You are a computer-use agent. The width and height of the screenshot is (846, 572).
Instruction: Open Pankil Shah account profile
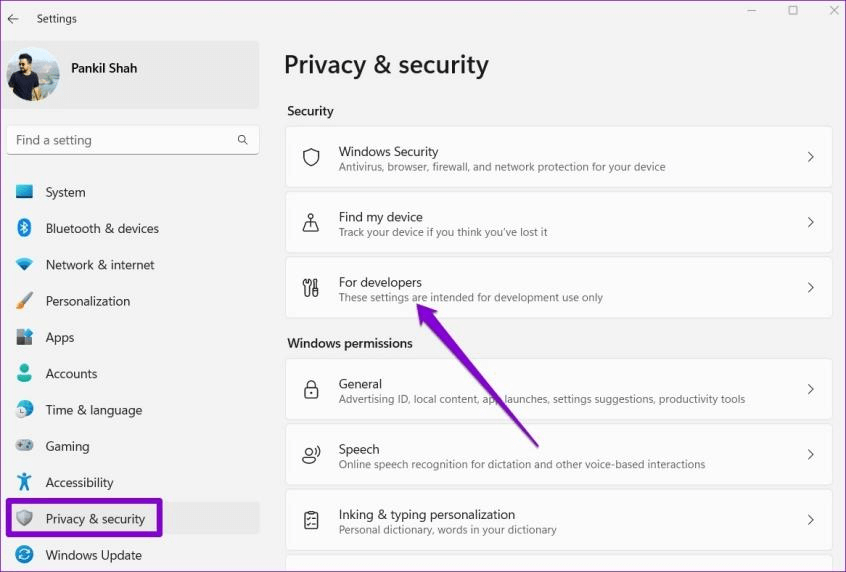pos(104,69)
